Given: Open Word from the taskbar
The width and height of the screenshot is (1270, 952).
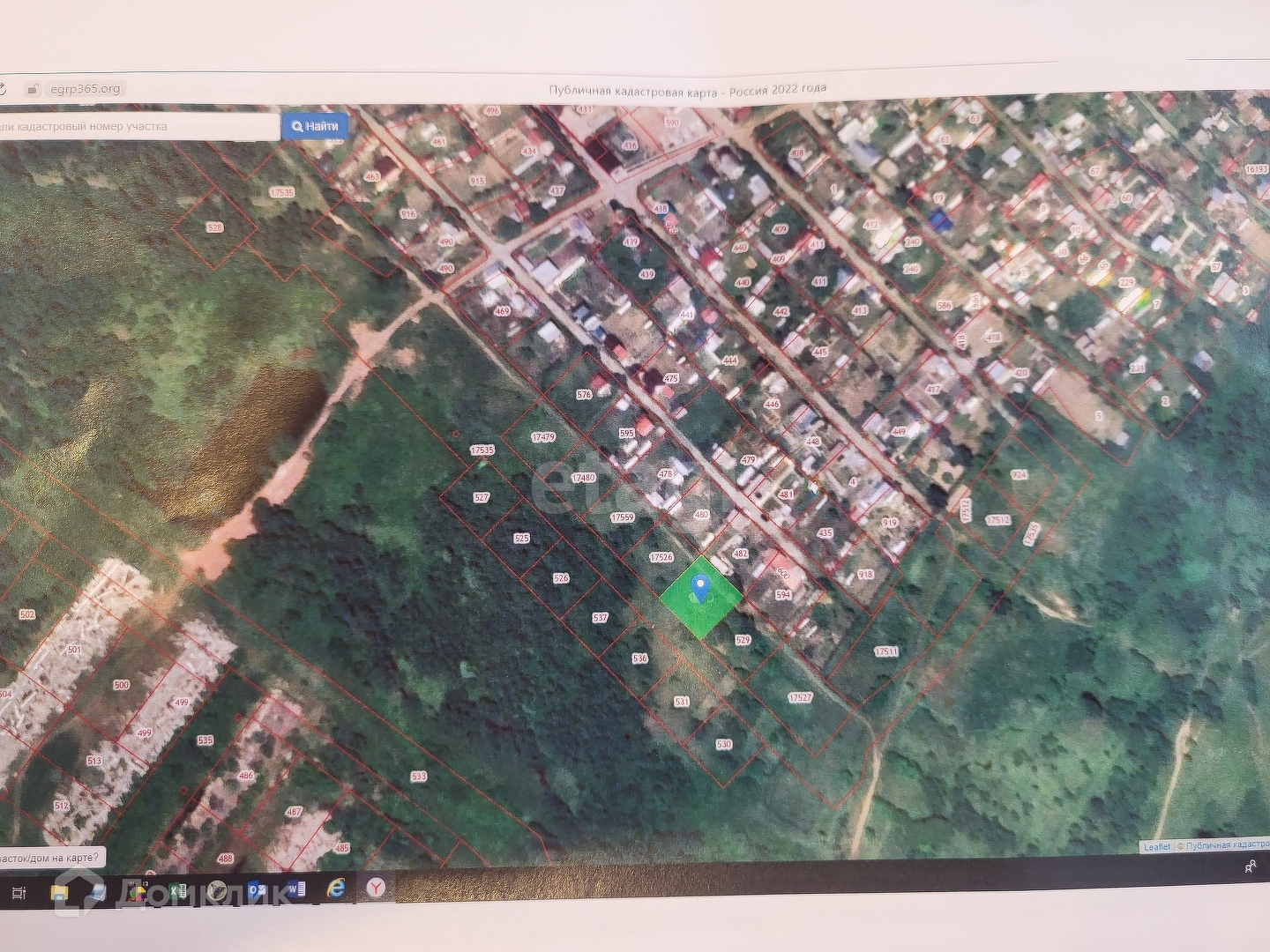Looking at the screenshot, I should pos(295,889).
